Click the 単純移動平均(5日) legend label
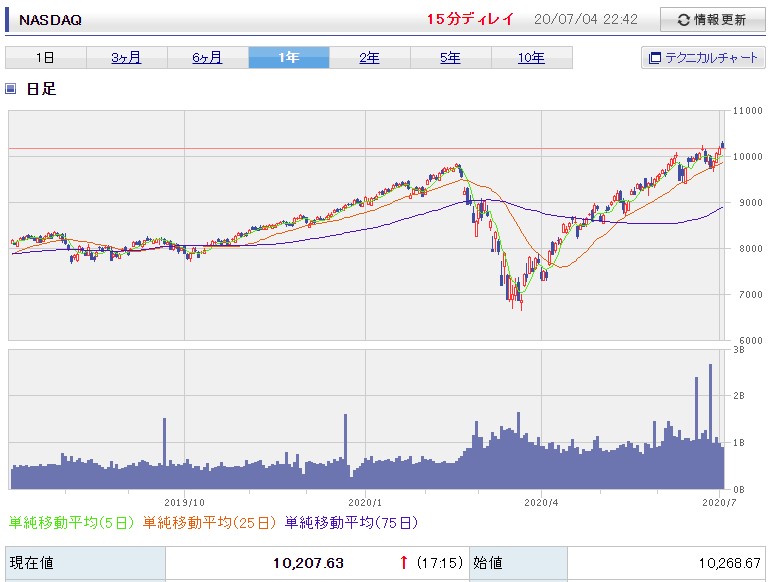This screenshot has width=769, height=582. (x=72, y=523)
